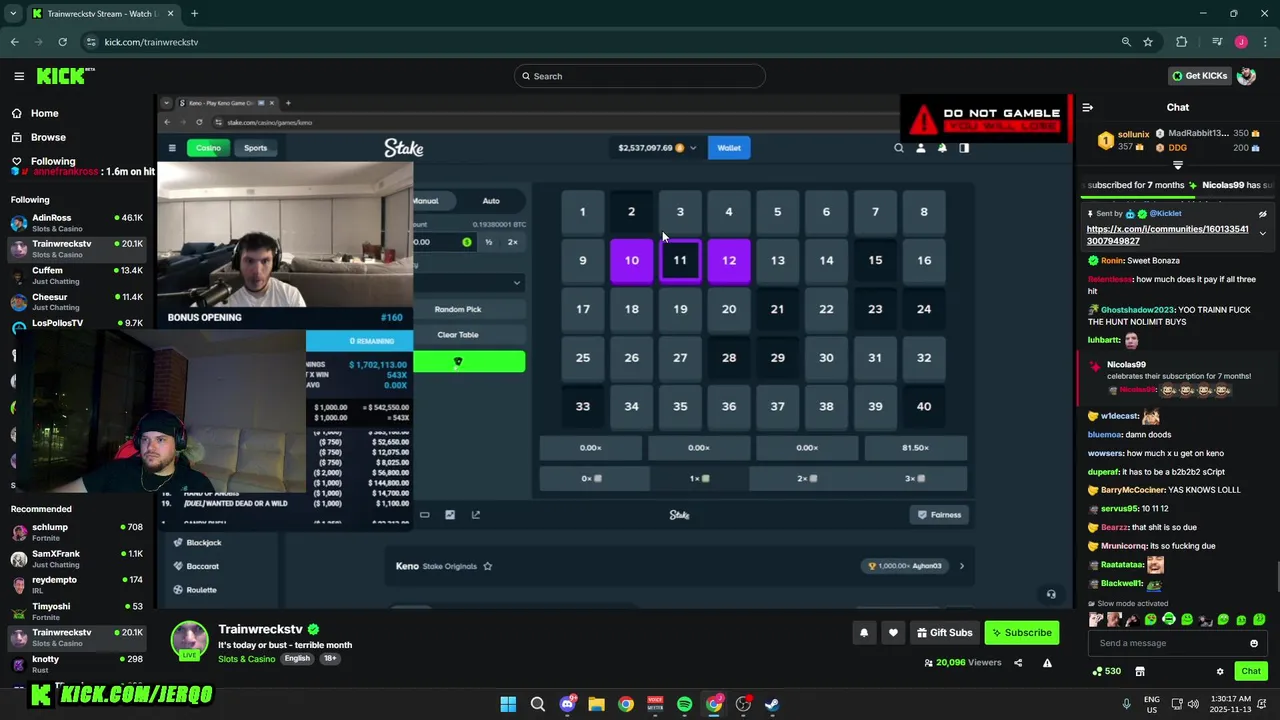The height and width of the screenshot is (720, 1280).
Task: Open Spotify from Windows taskbar
Action: pyautogui.click(x=684, y=704)
